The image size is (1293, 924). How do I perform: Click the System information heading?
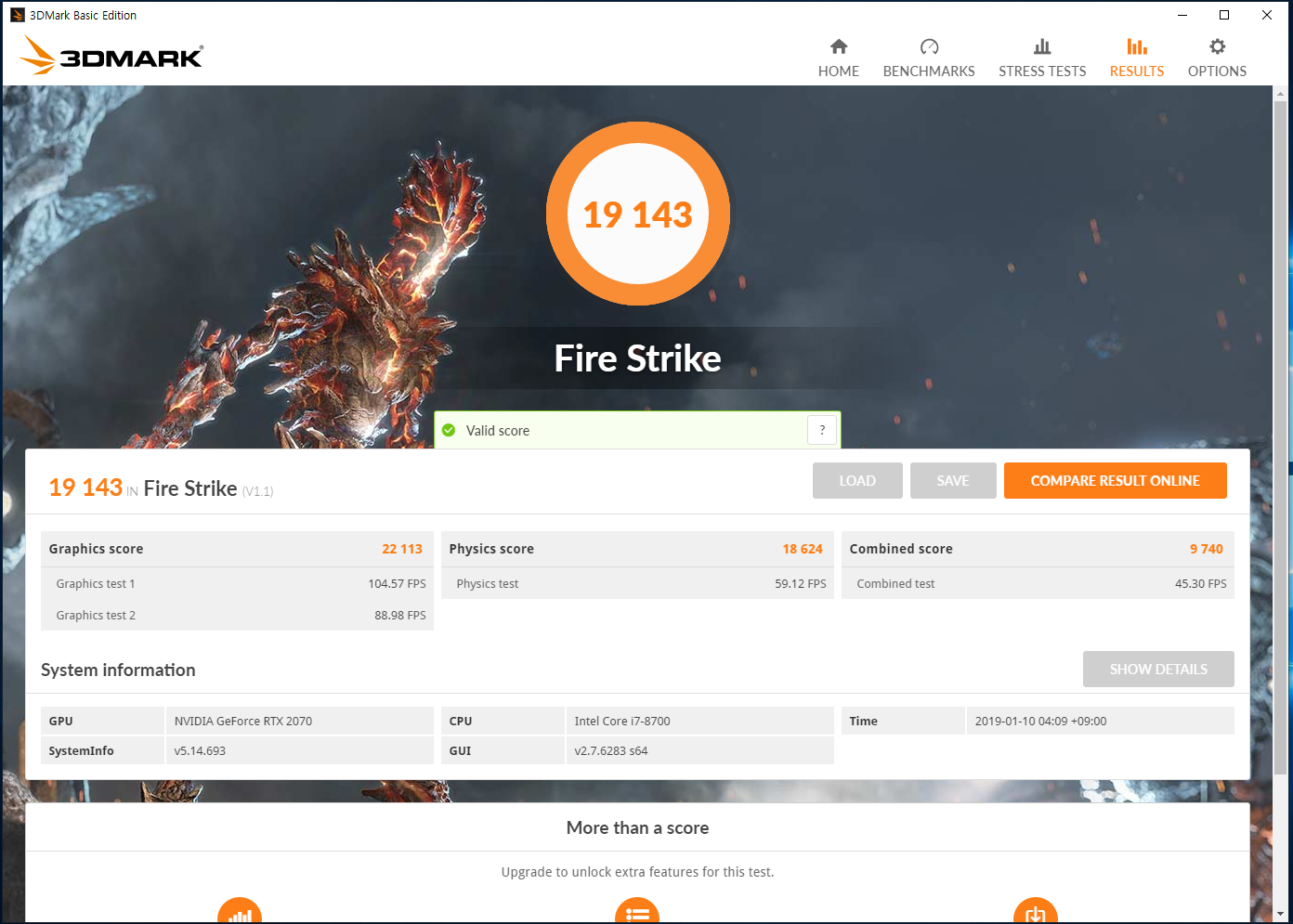[x=118, y=670]
